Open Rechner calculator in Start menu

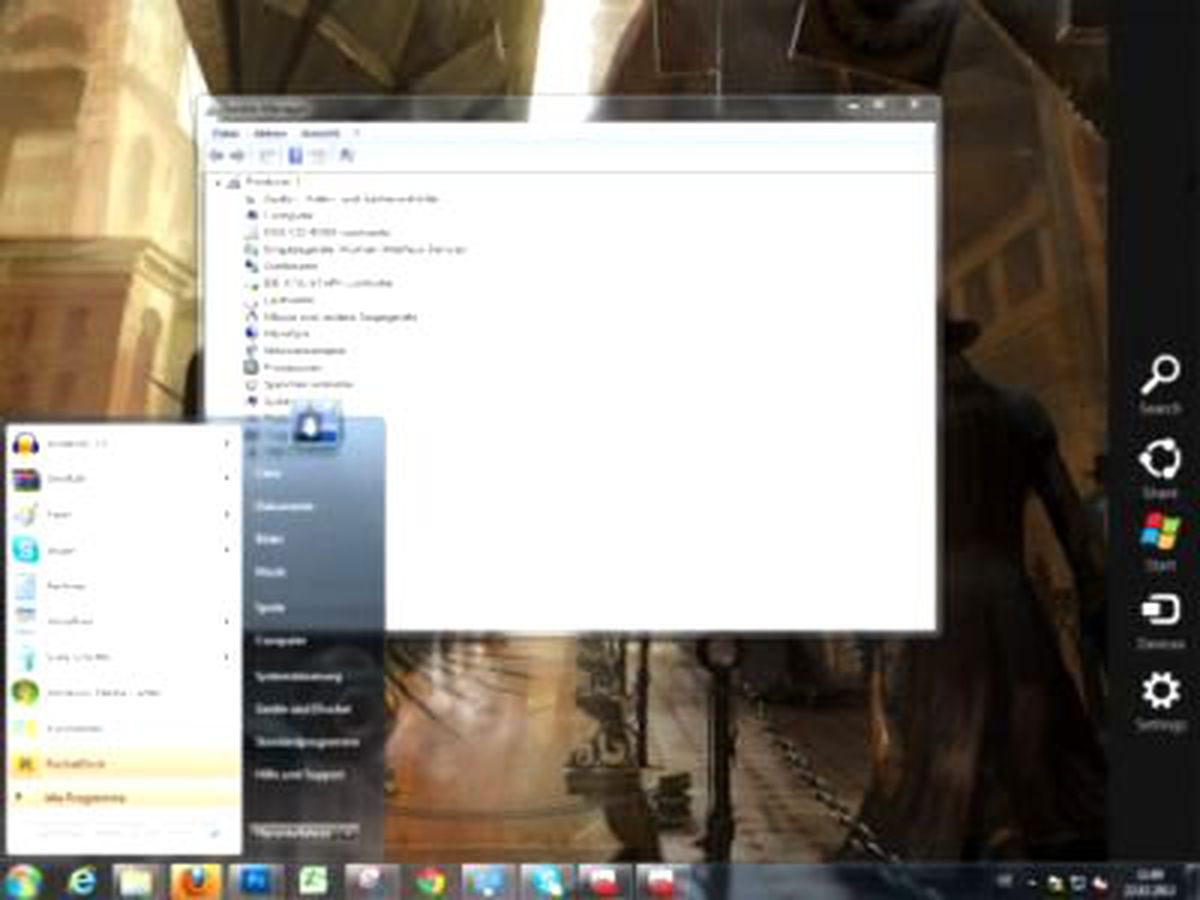[122, 586]
